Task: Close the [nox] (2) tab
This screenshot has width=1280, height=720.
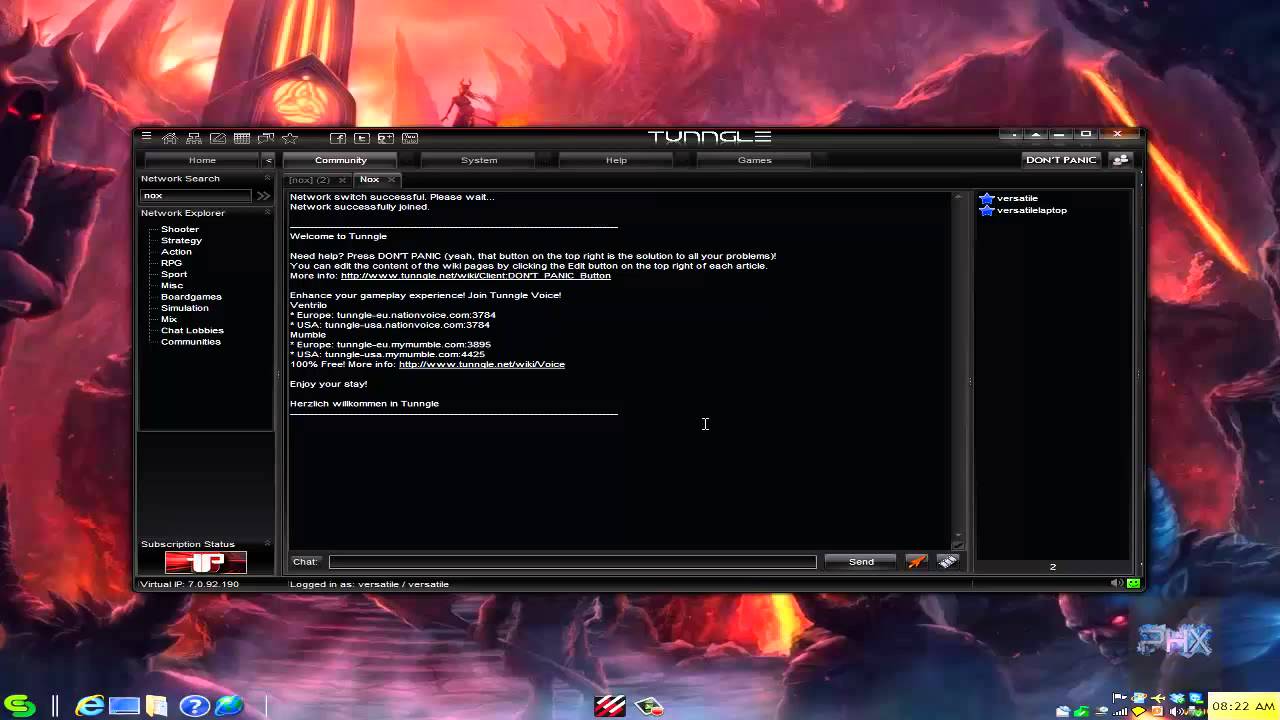Action: 343,180
